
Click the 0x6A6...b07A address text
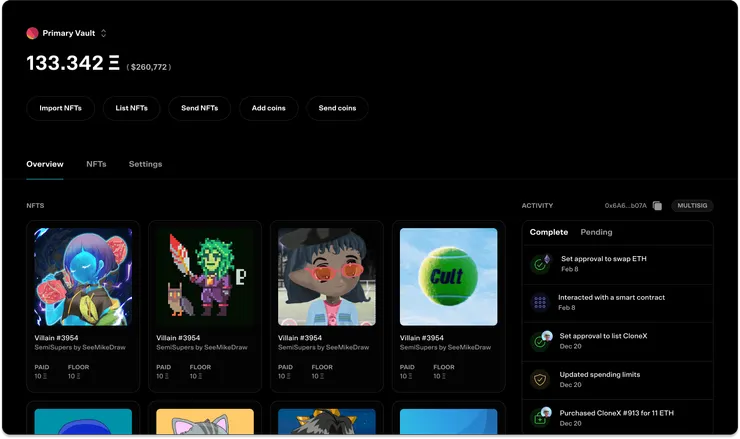625,206
